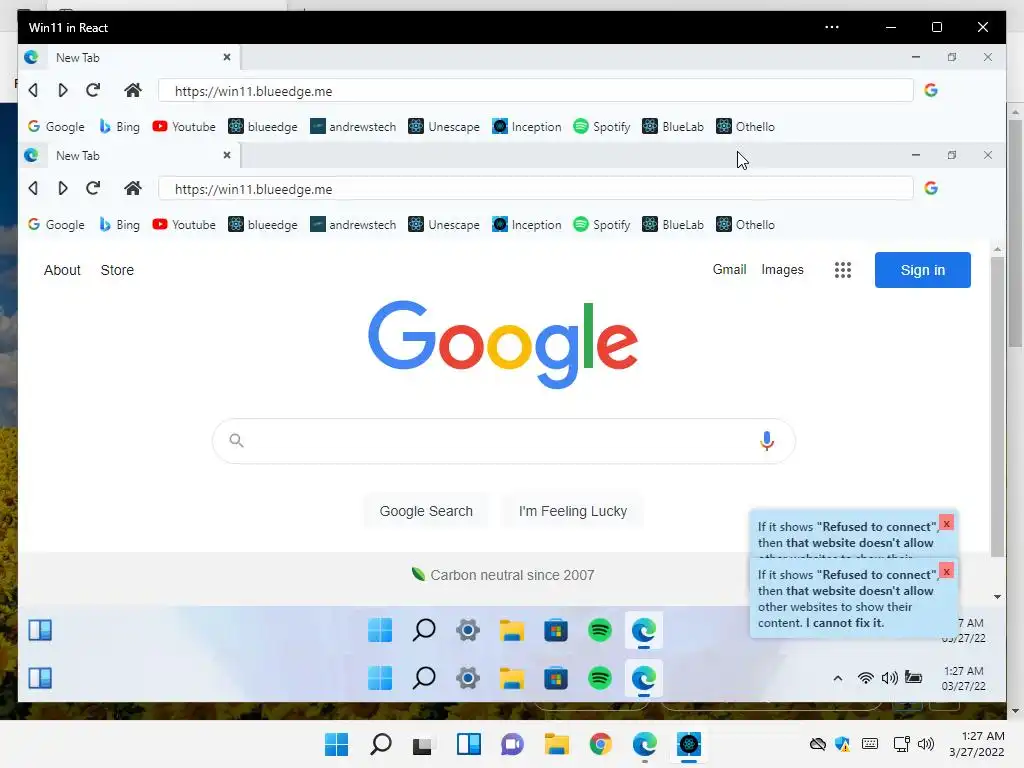Open Bing bookmark in outer bookmarks bar
The height and width of the screenshot is (768, 1024).
point(120,127)
